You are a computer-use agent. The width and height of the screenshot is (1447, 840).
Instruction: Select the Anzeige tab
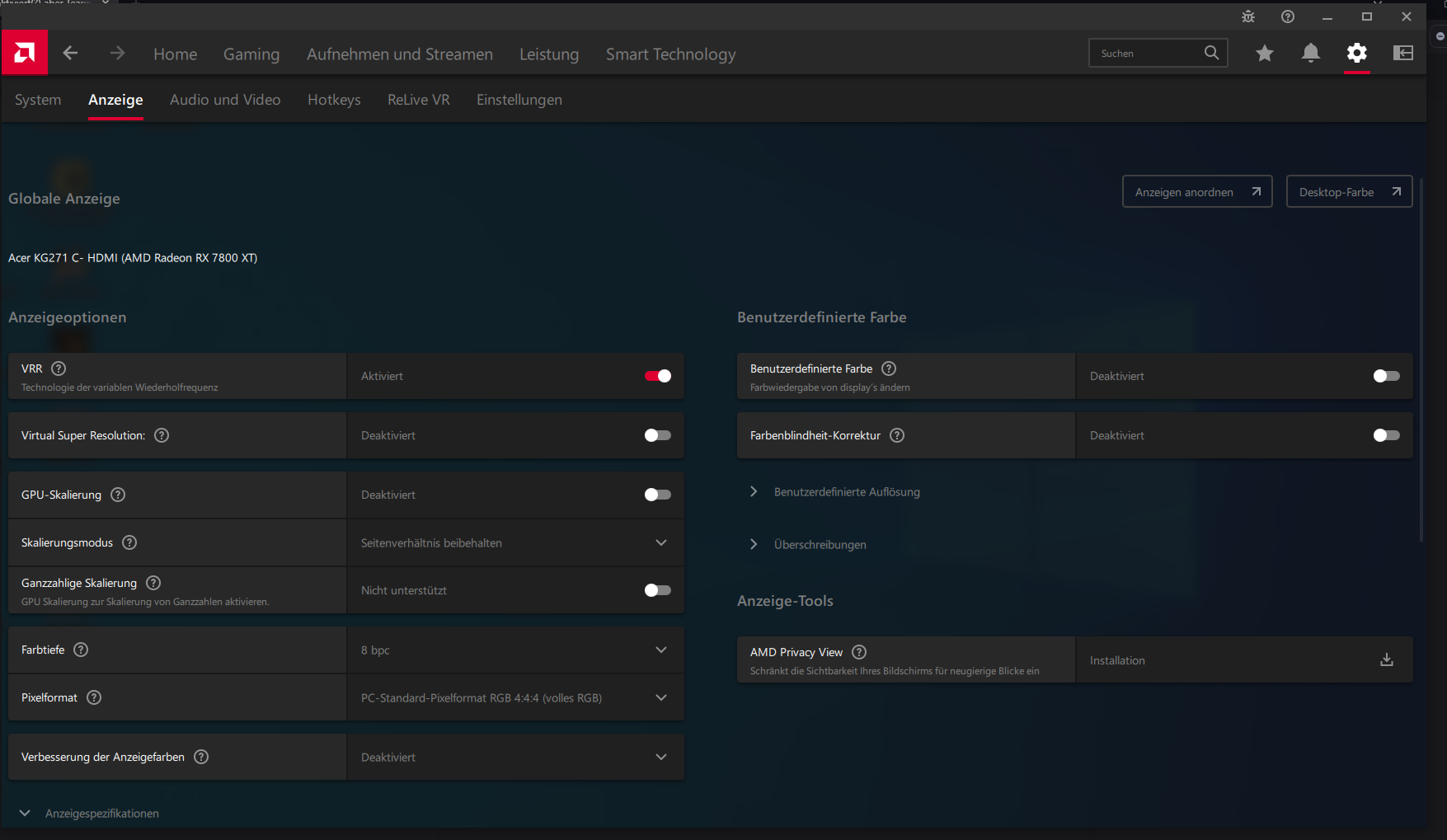click(x=115, y=100)
